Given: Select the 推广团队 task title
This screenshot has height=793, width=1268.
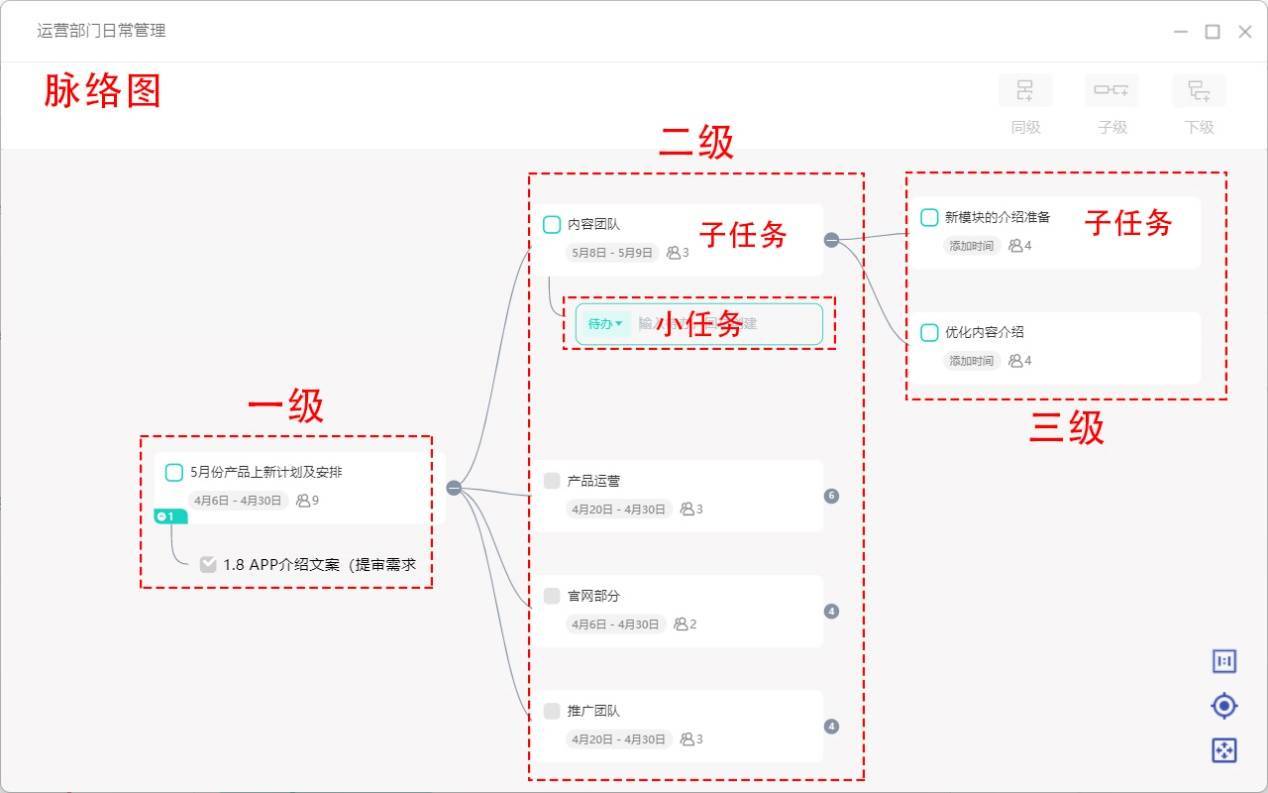Looking at the screenshot, I should click(594, 711).
